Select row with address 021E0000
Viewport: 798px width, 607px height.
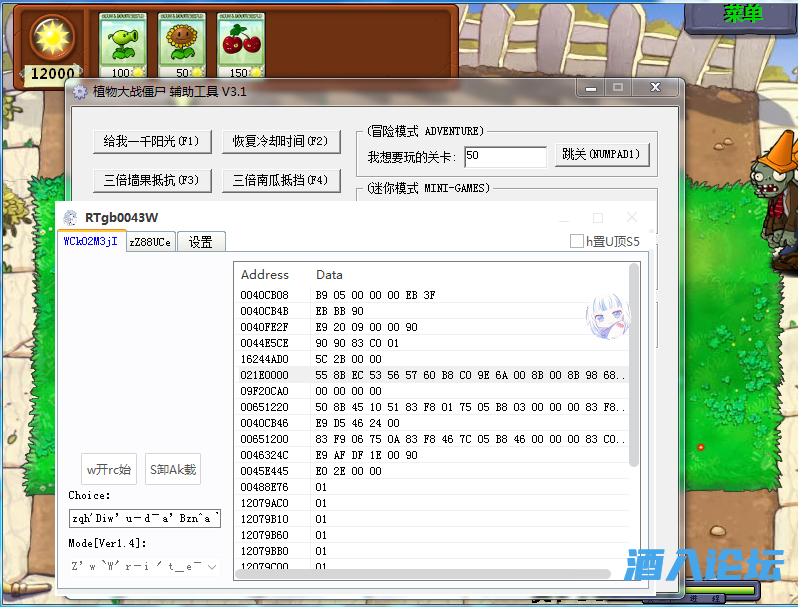433,375
